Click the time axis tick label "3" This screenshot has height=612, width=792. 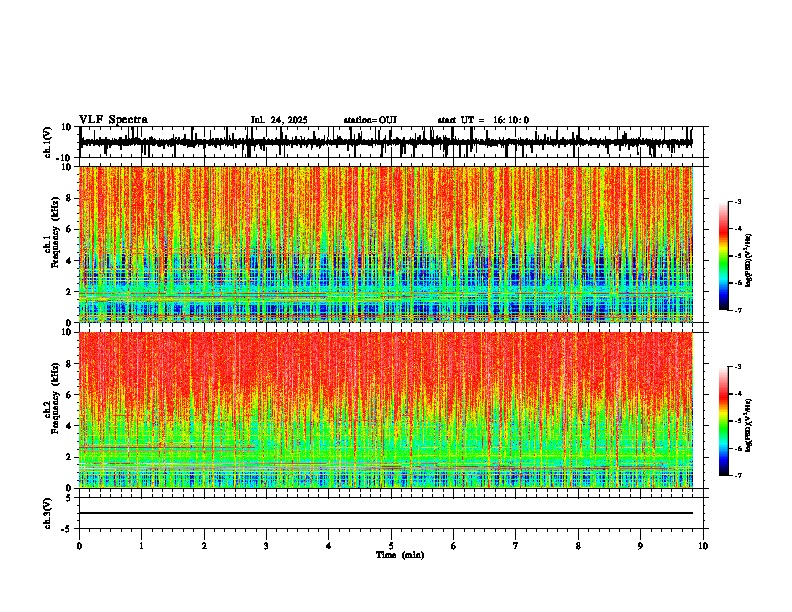click(266, 546)
